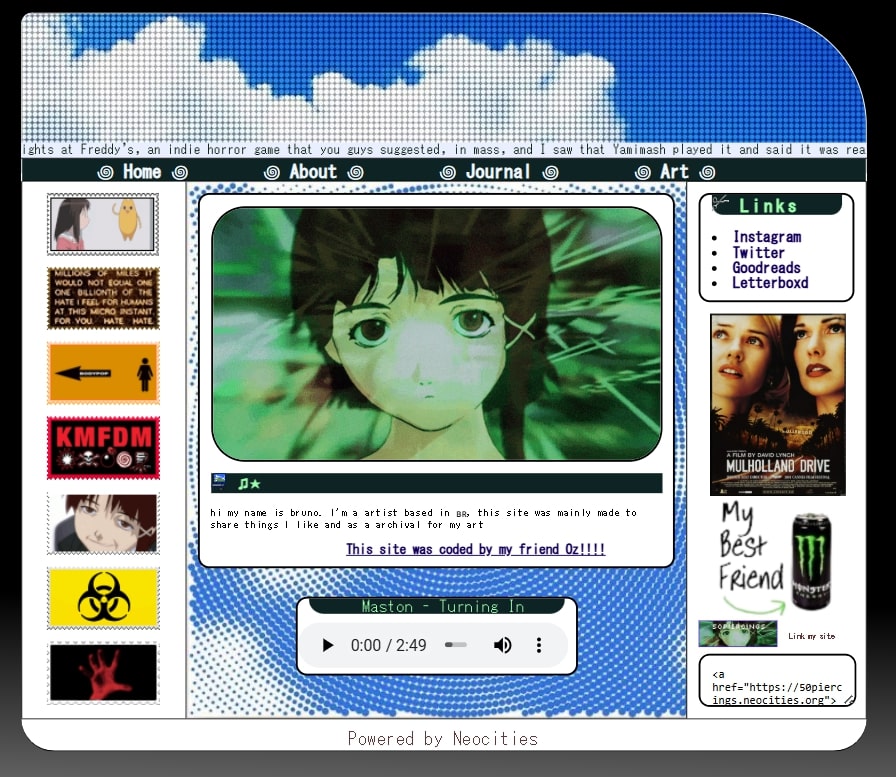Screen dimensions: 896x777
Task: Click the KMFDM stamp image
Action: click(103, 448)
